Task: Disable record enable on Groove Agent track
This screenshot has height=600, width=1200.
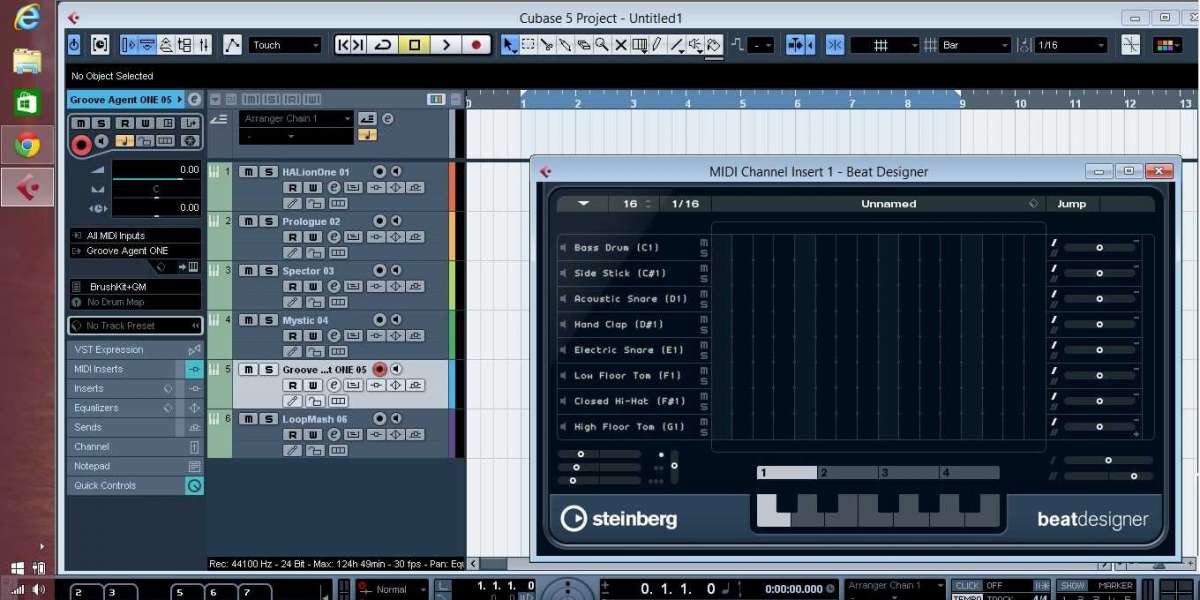Action: tap(379, 369)
